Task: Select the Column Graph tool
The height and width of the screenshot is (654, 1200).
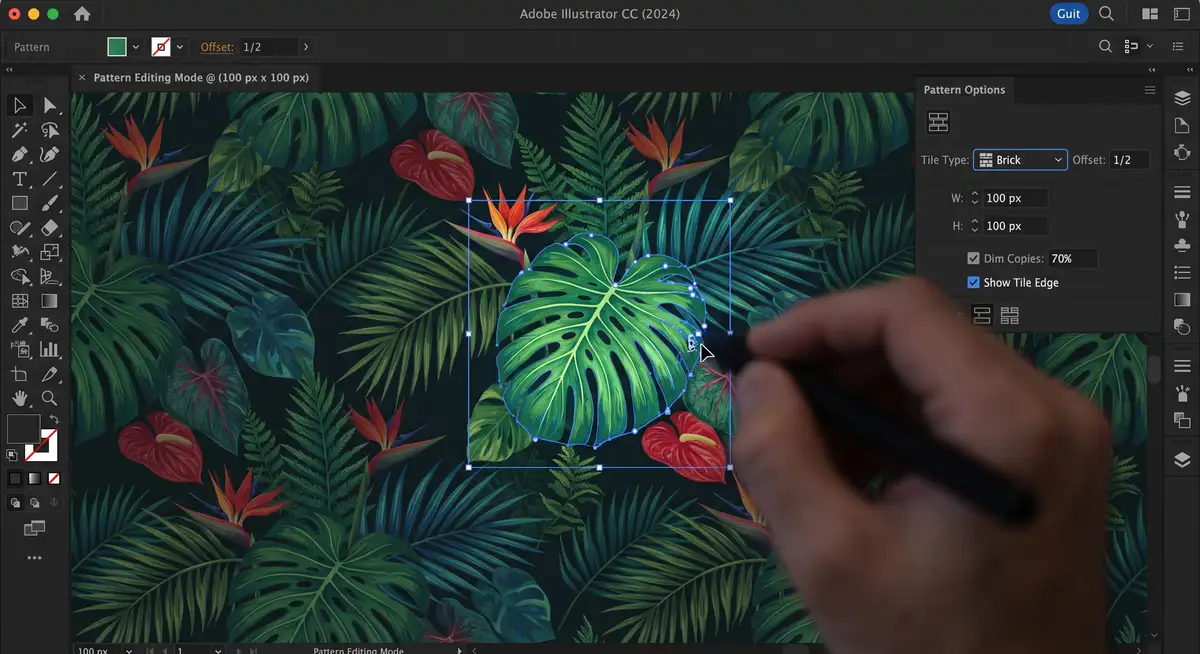Action: [x=49, y=349]
